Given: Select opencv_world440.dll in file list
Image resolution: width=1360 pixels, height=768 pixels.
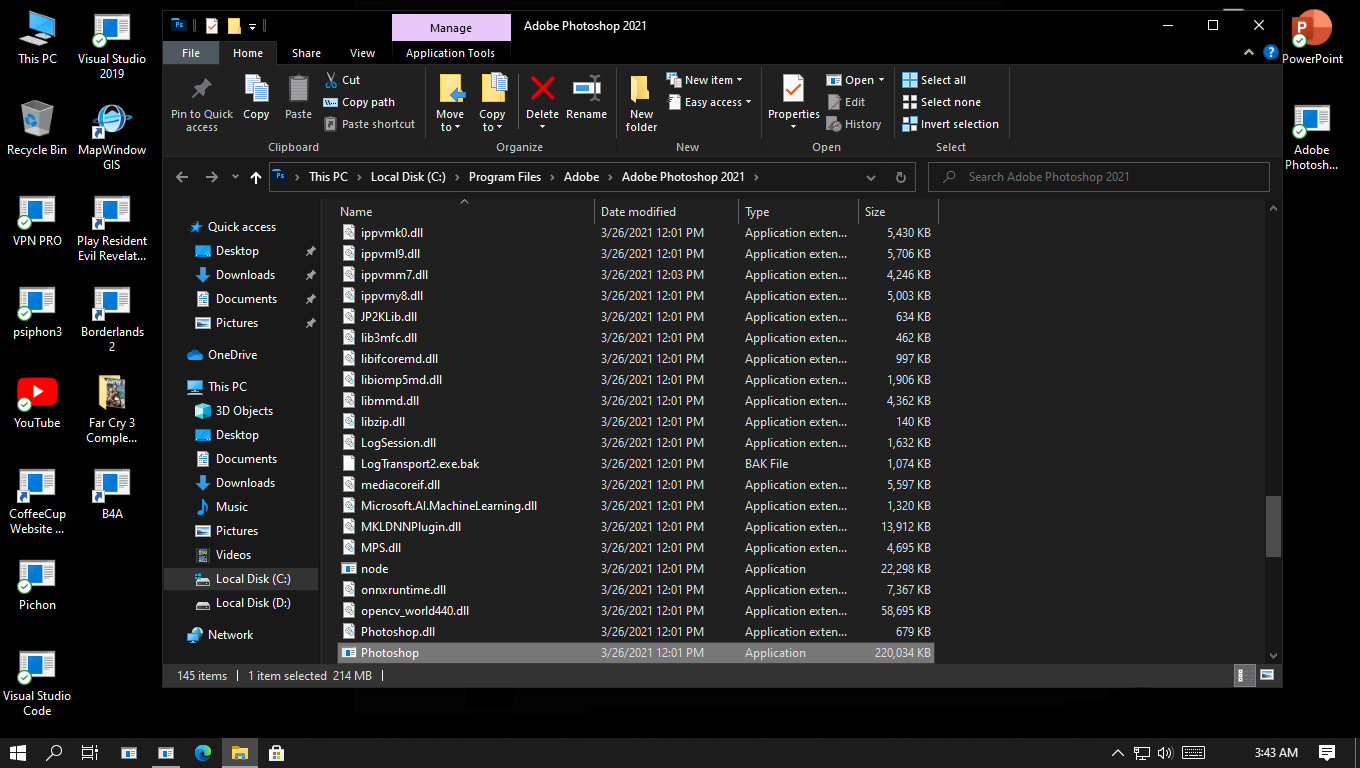Looking at the screenshot, I should pos(634,611).
